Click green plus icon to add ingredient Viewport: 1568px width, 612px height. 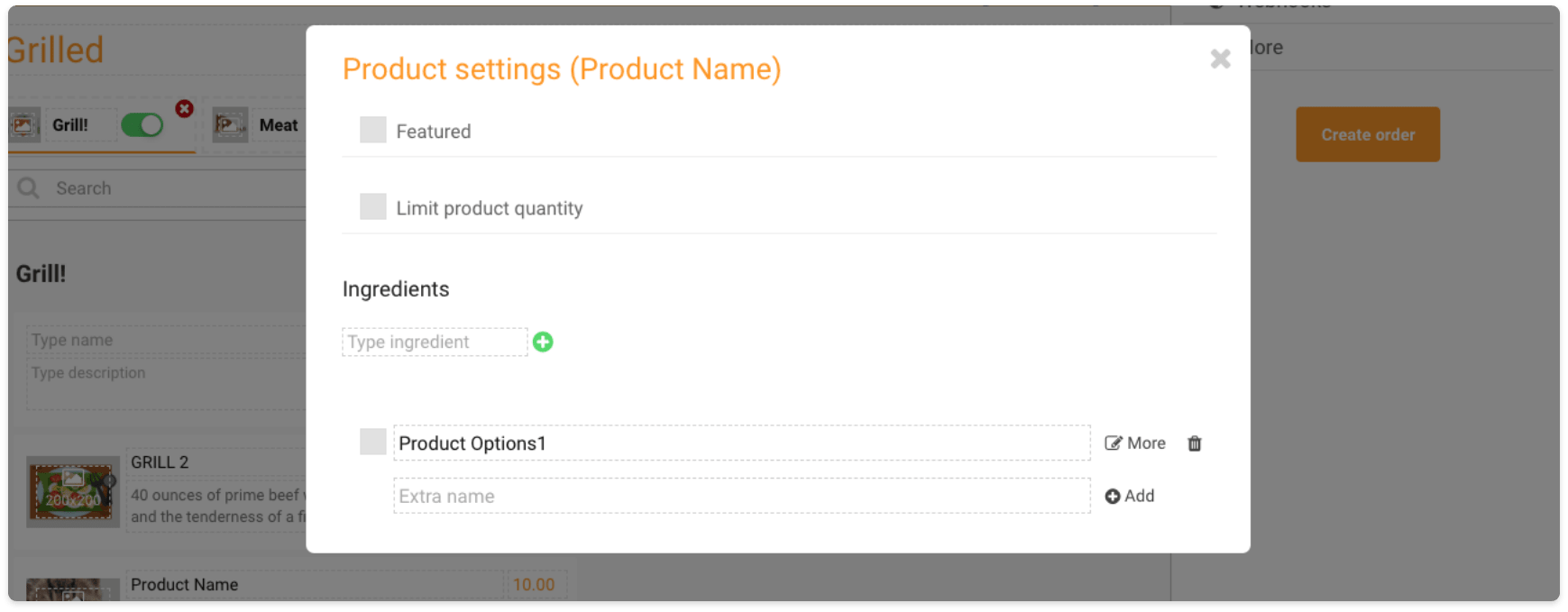[543, 342]
